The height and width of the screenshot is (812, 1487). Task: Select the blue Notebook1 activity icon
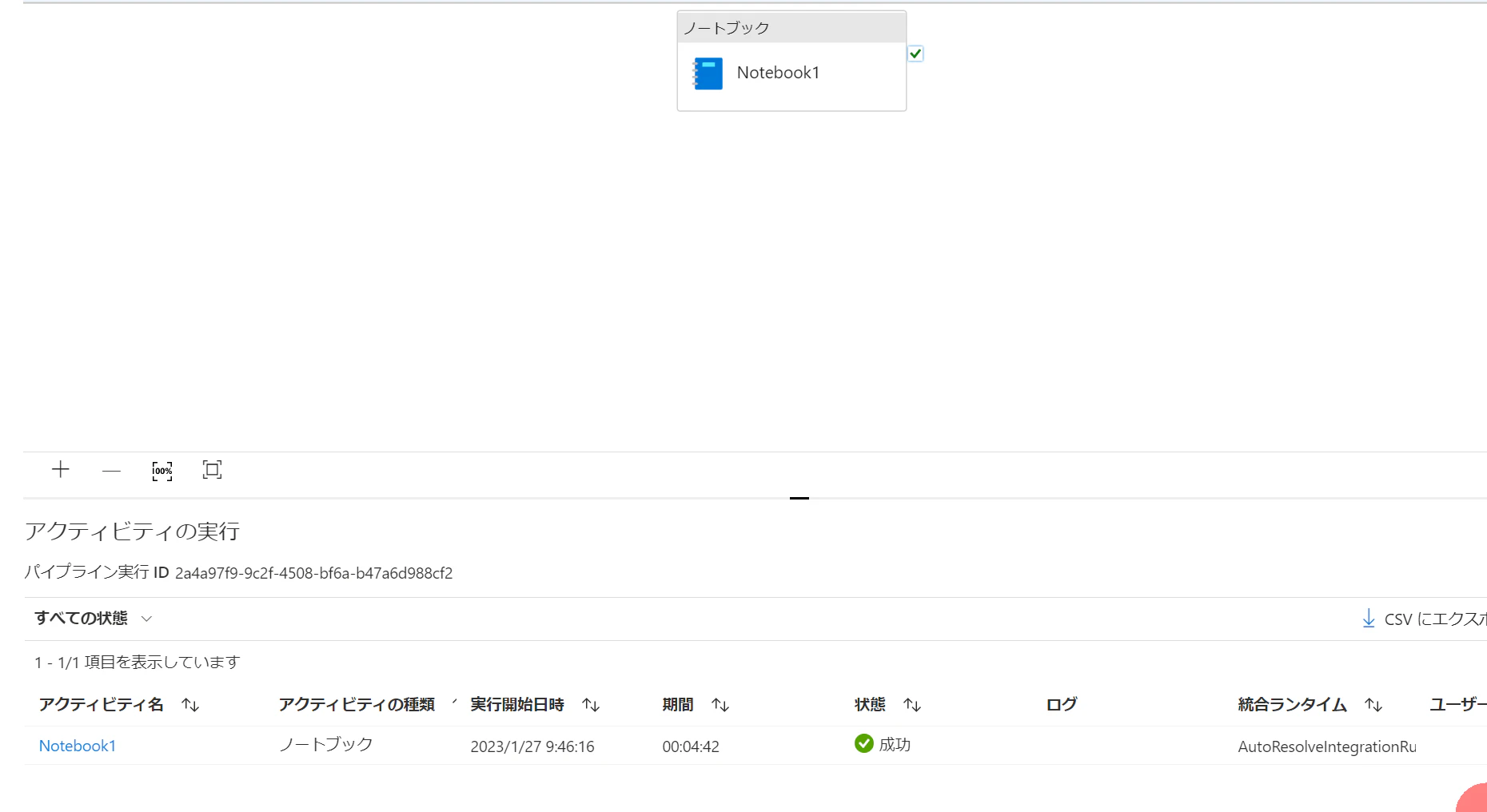coord(708,74)
